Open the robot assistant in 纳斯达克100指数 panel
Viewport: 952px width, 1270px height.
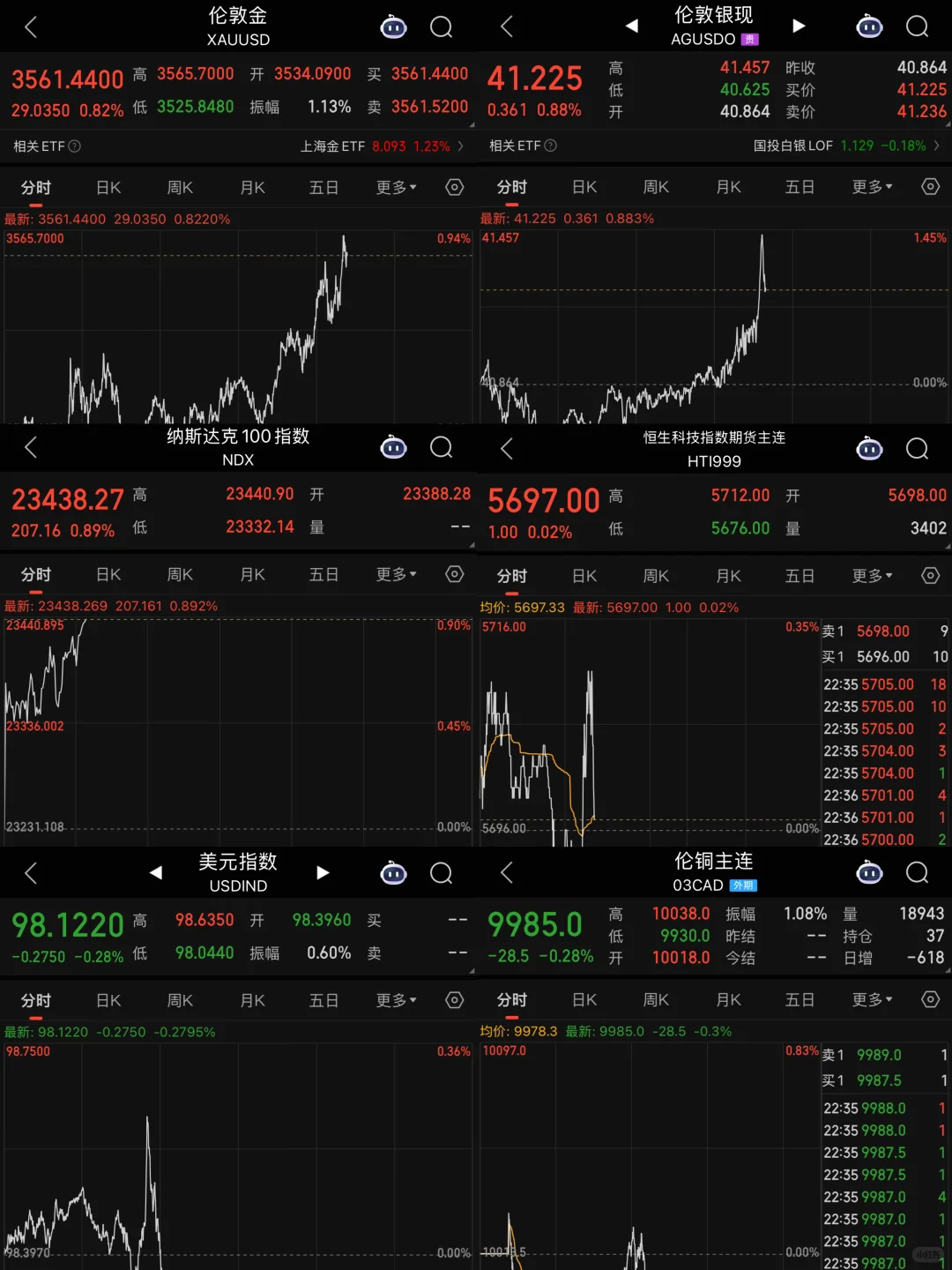393,448
